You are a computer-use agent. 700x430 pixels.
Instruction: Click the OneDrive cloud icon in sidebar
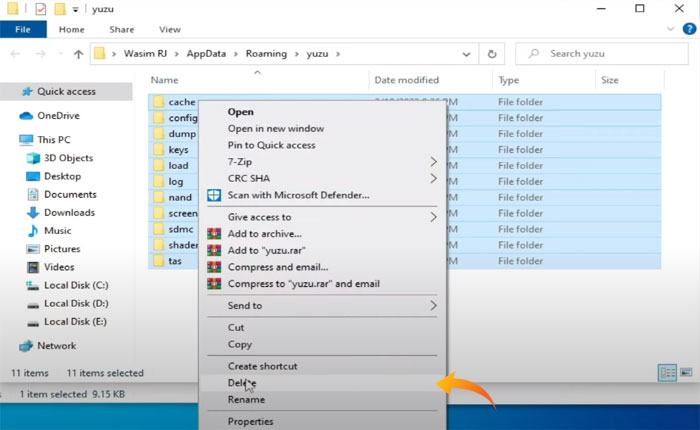point(27,115)
